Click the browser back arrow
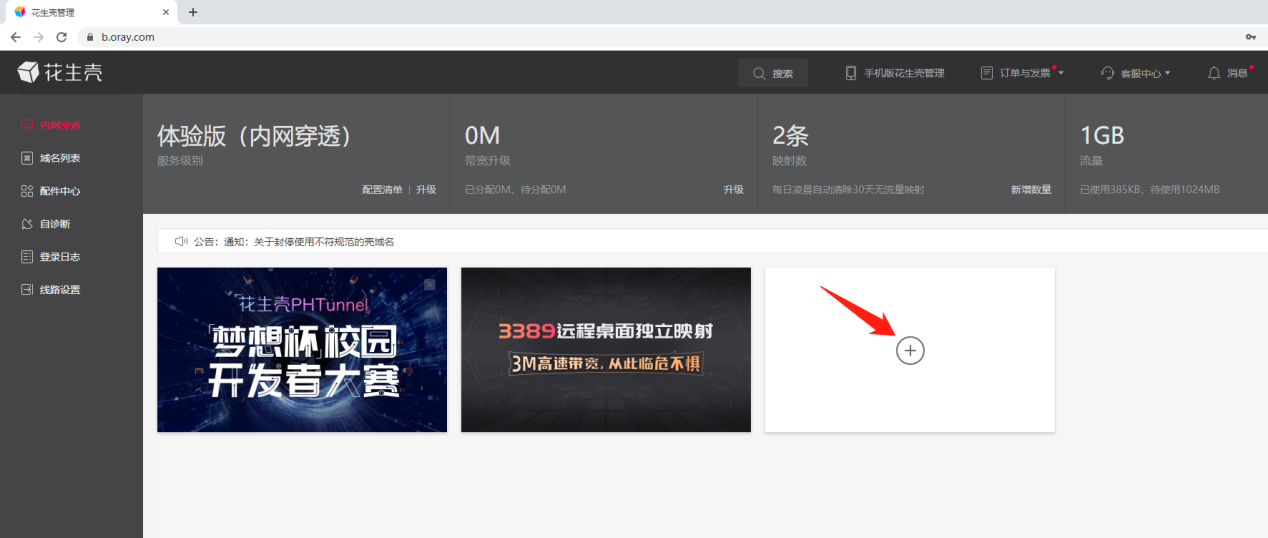Viewport: 1268px width, 538px height. 15,37
